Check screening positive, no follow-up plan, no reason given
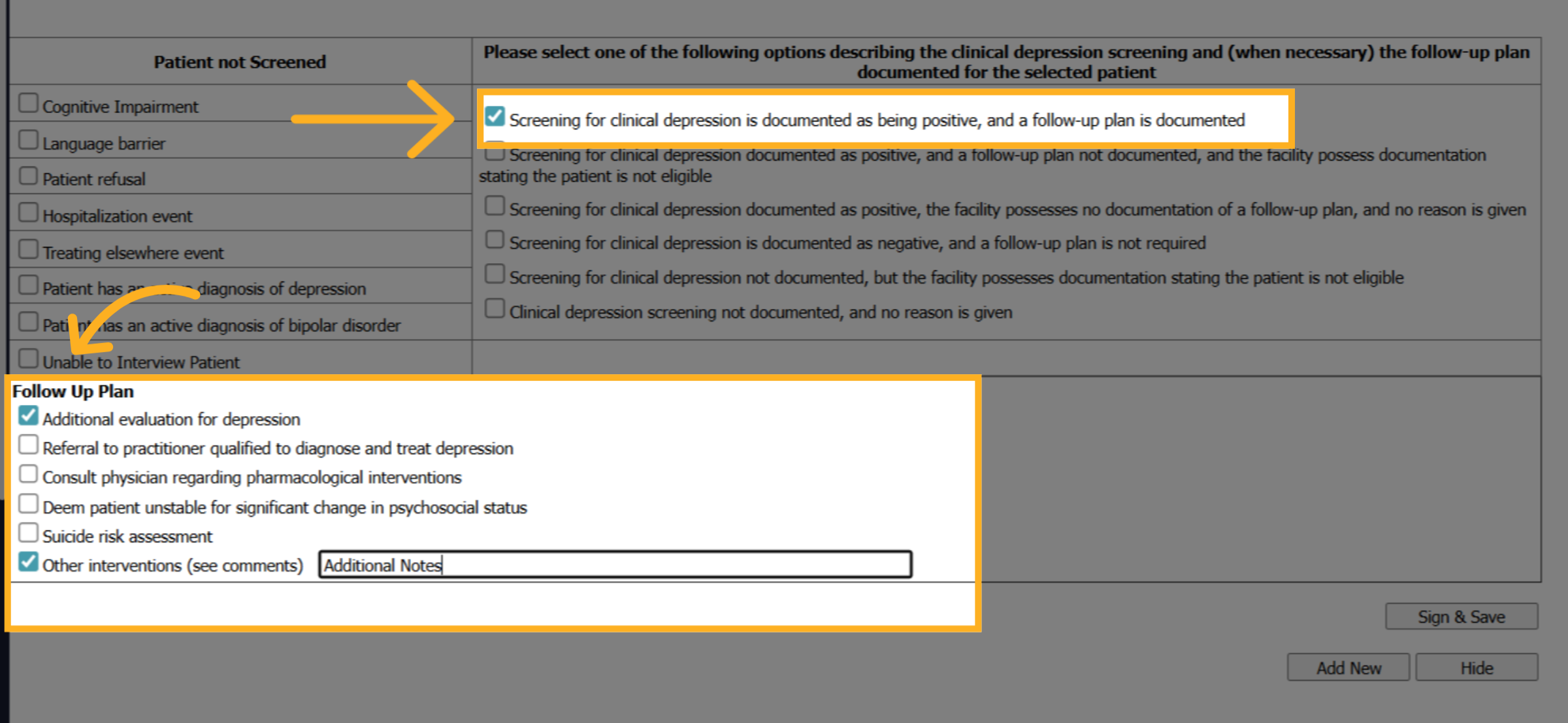Viewport: 1568px width, 723px height. tap(495, 206)
